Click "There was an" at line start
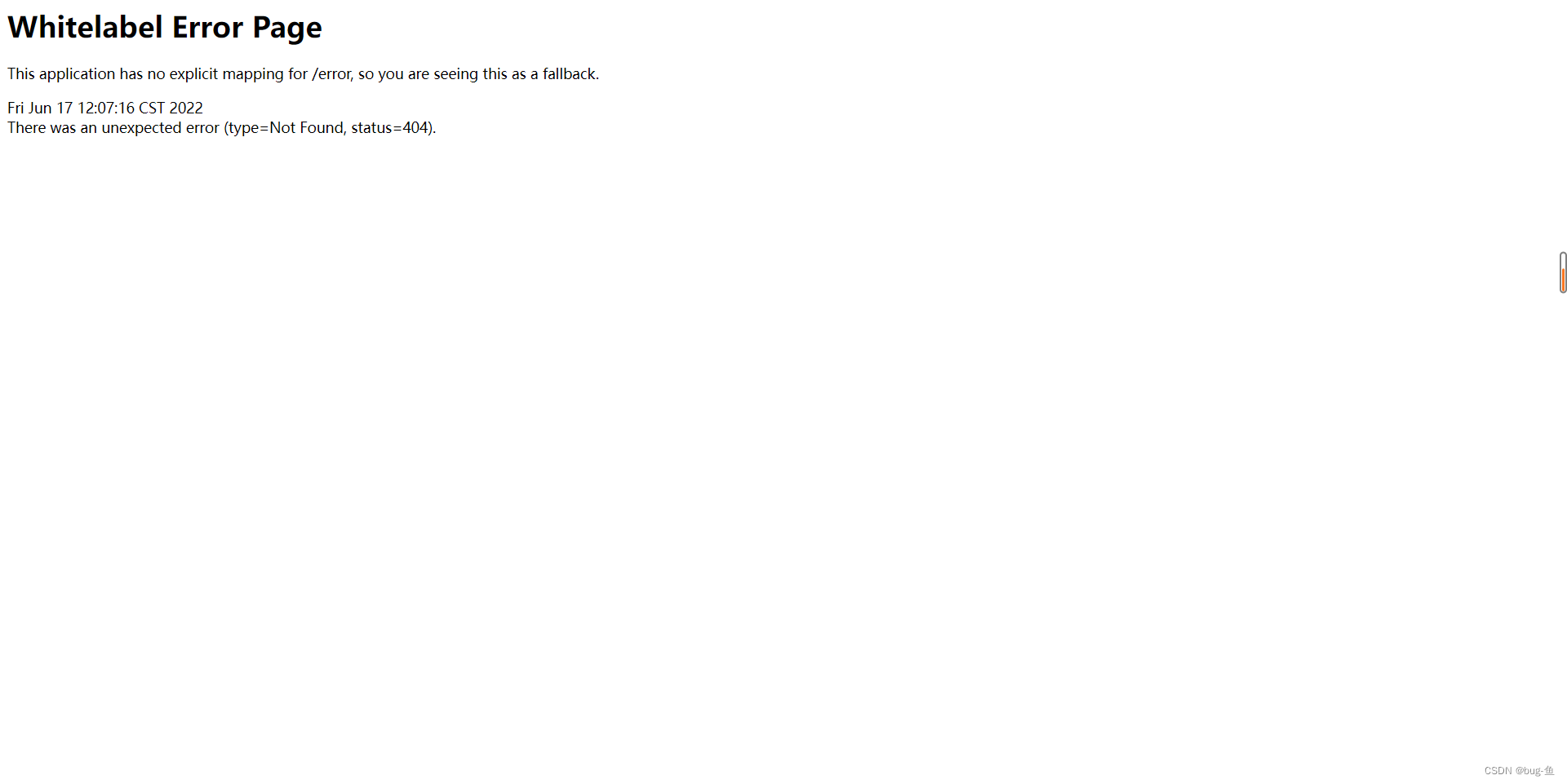 coord(52,128)
